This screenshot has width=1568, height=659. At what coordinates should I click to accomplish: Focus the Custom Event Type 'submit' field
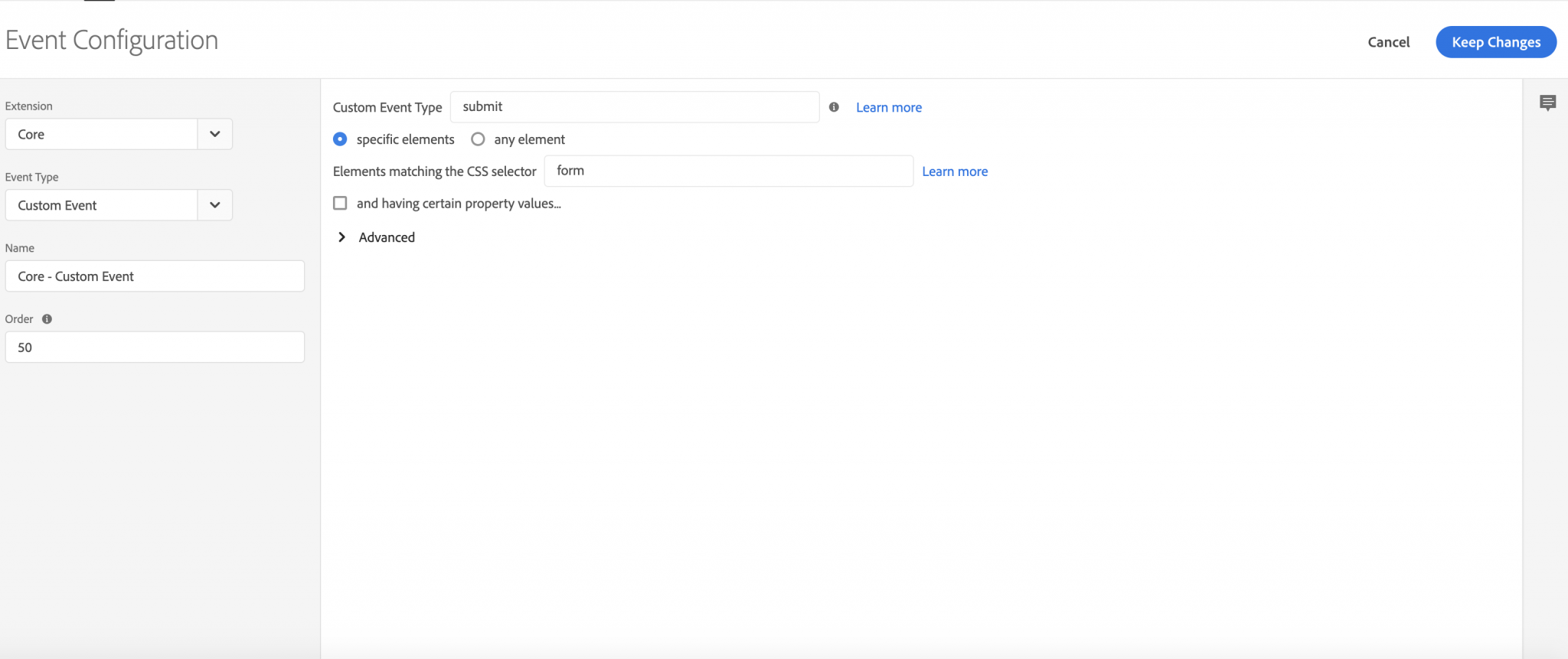(634, 107)
